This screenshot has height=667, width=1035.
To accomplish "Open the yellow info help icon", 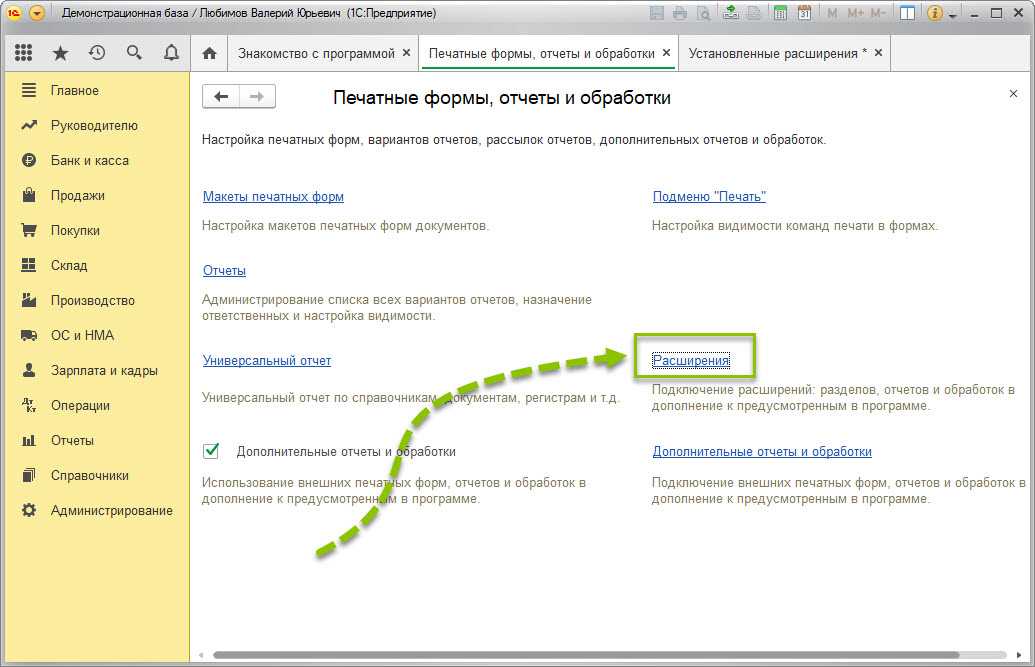I will [934, 13].
